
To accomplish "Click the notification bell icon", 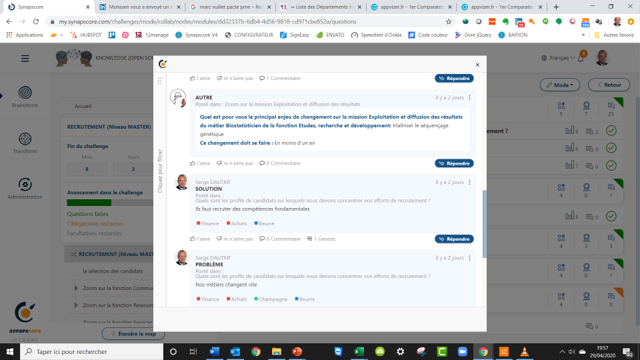I will (581, 58).
